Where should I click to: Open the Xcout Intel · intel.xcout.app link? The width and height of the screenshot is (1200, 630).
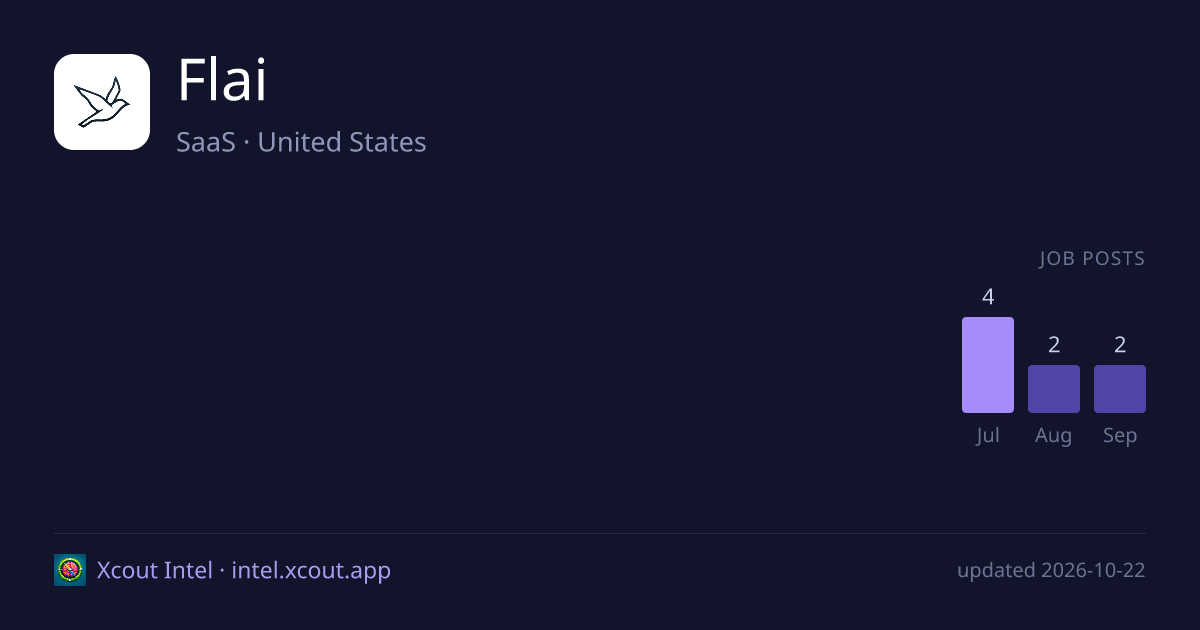[x=244, y=570]
